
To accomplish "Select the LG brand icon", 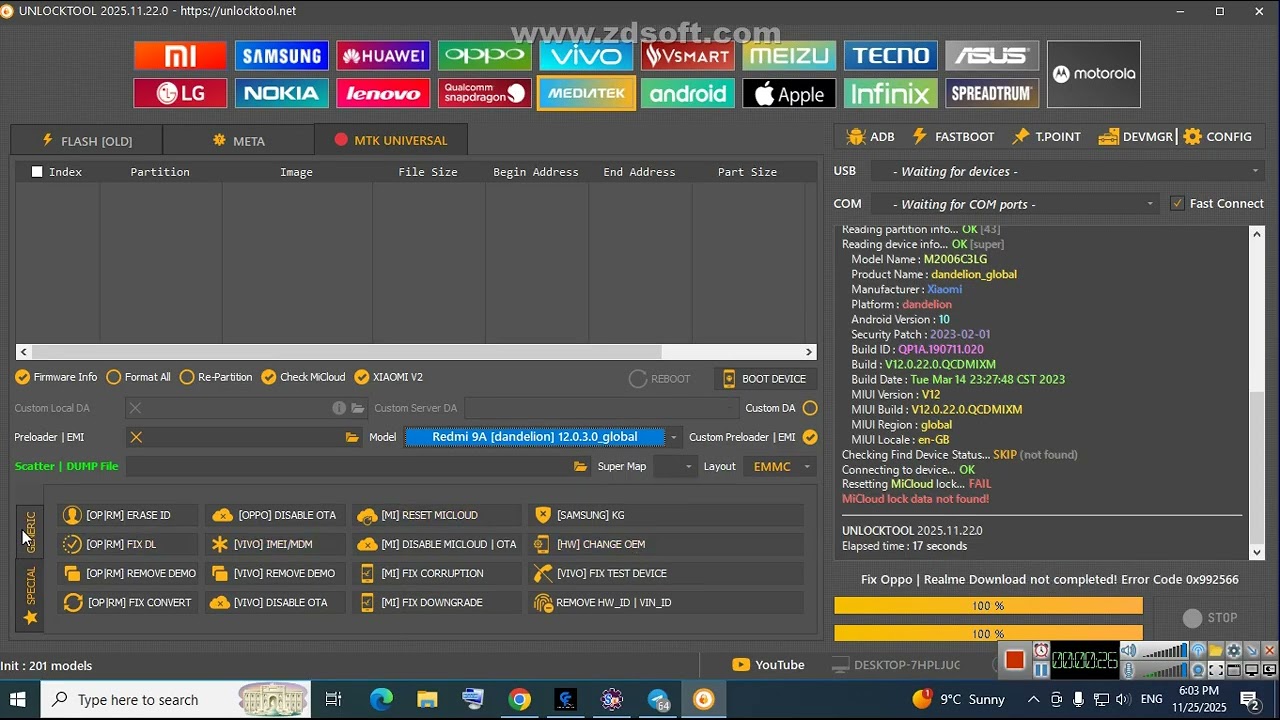I will (x=180, y=93).
